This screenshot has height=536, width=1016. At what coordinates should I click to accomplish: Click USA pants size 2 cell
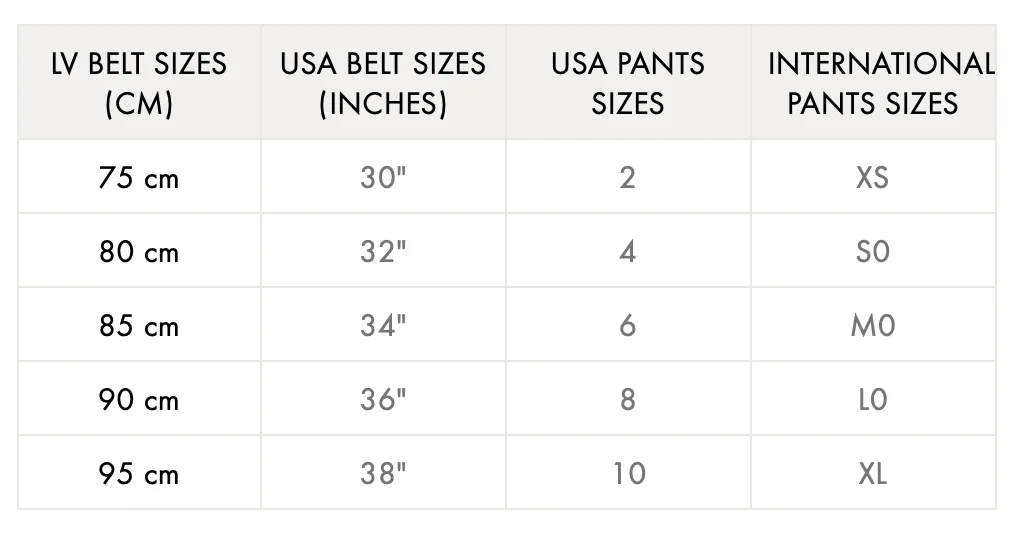(628, 178)
